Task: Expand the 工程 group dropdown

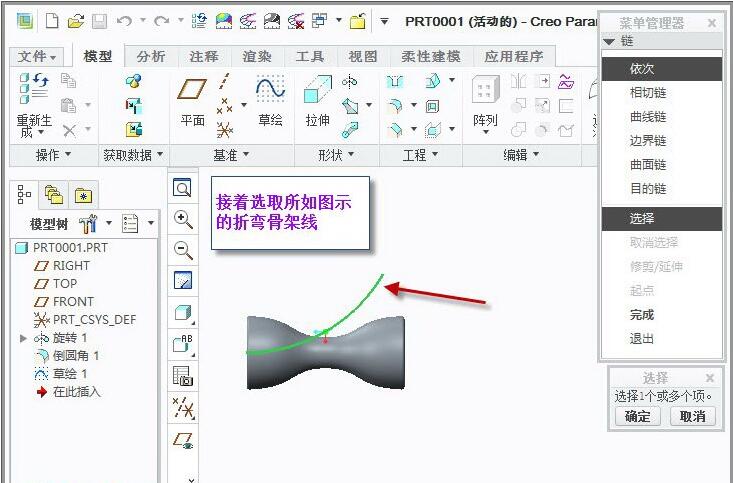Action: [420, 155]
